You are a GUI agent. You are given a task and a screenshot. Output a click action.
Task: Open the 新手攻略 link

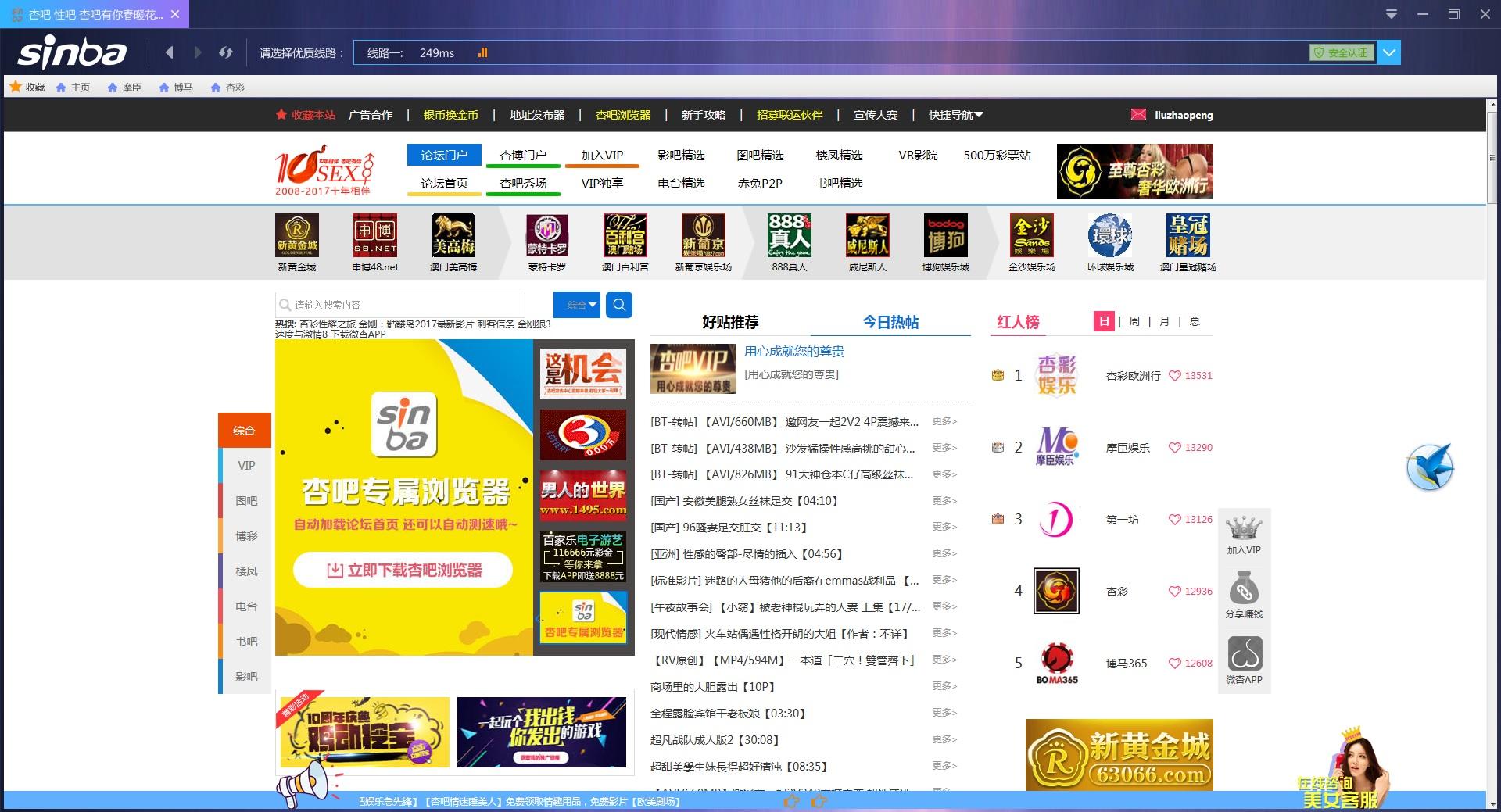tap(704, 115)
